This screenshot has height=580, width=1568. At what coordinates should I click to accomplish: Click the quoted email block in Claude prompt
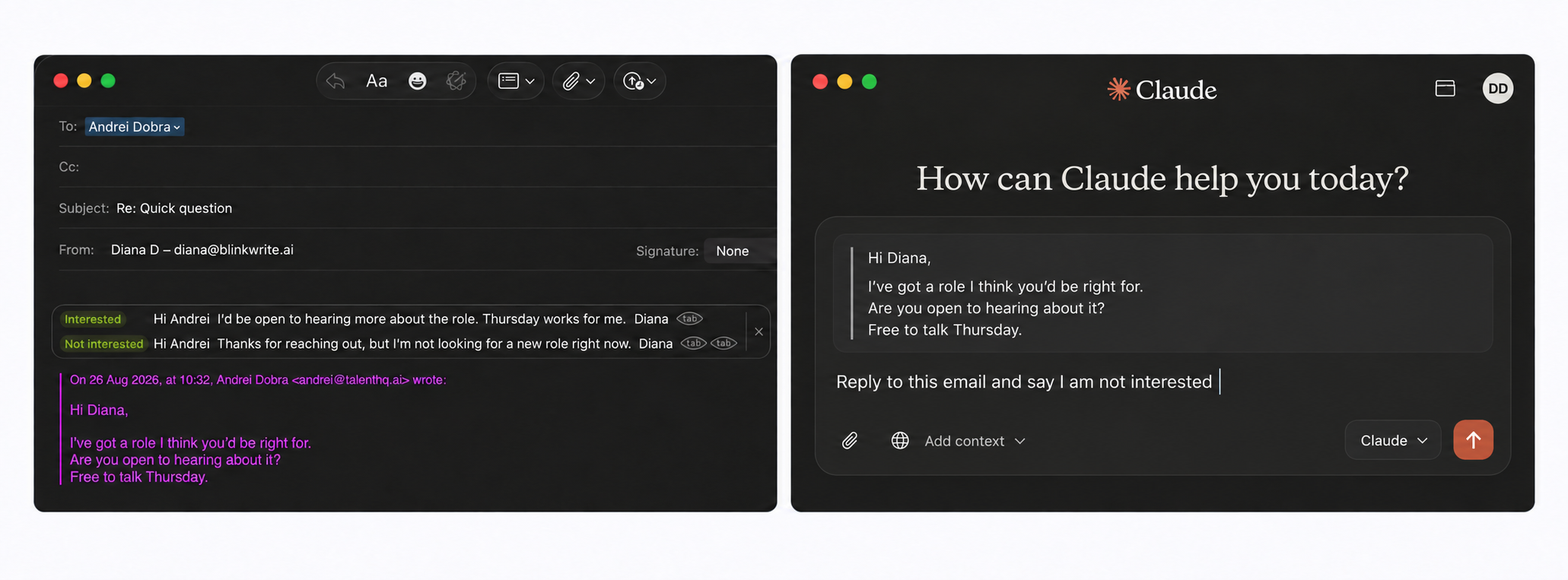pyautogui.click(x=1162, y=293)
